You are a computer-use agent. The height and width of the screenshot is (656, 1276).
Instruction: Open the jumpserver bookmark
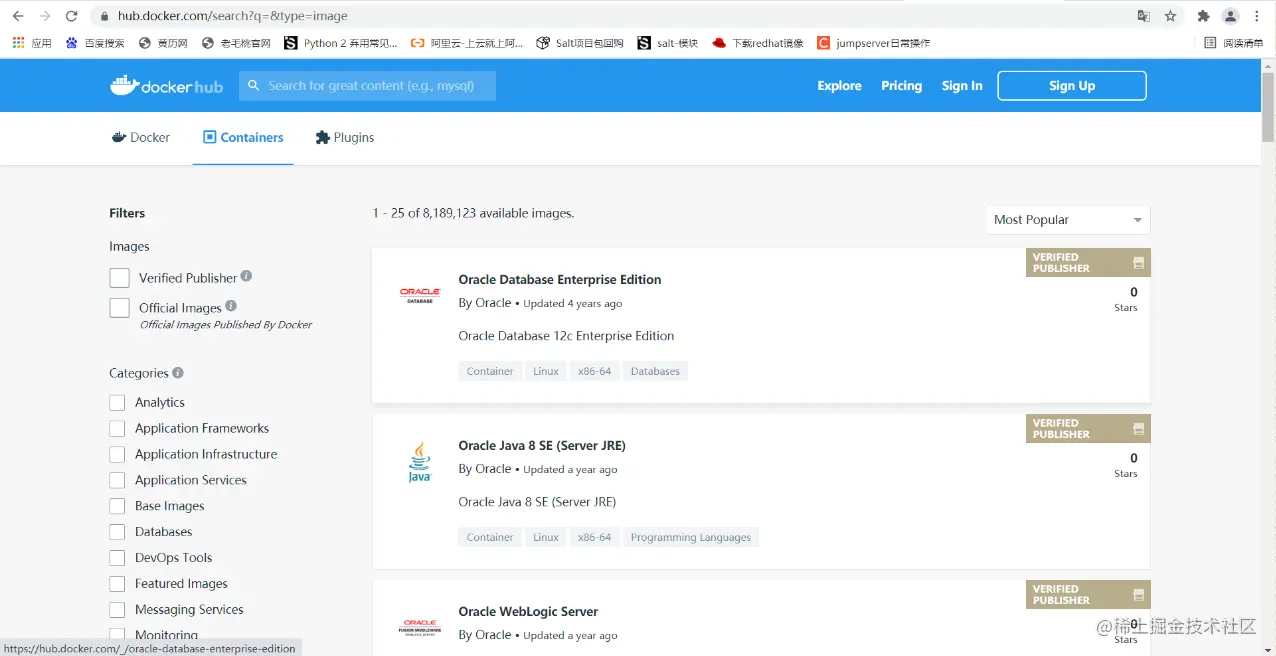tap(873, 43)
